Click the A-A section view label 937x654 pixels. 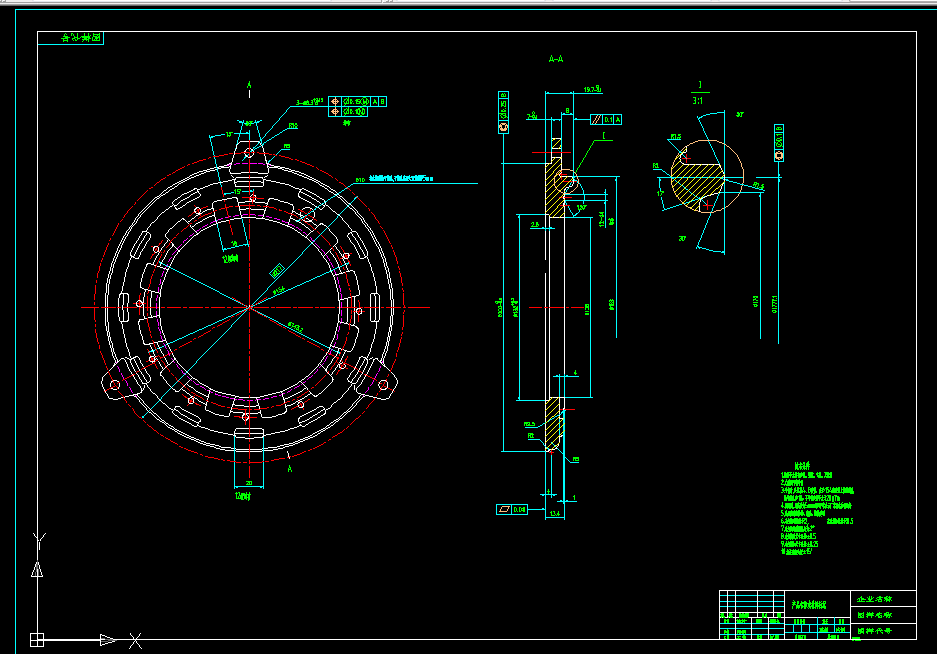click(x=556, y=59)
